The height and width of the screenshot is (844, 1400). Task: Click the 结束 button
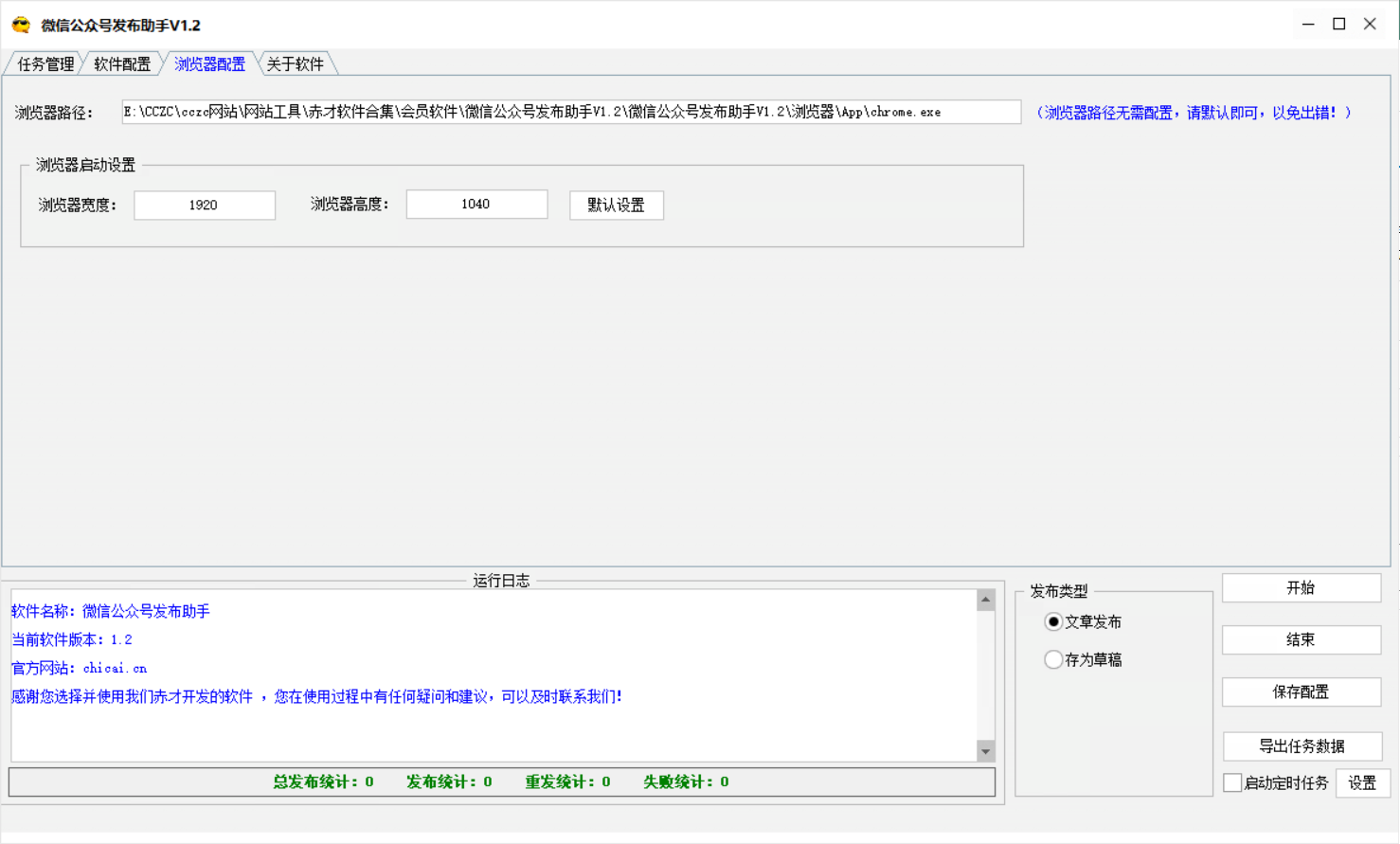[1301, 639]
